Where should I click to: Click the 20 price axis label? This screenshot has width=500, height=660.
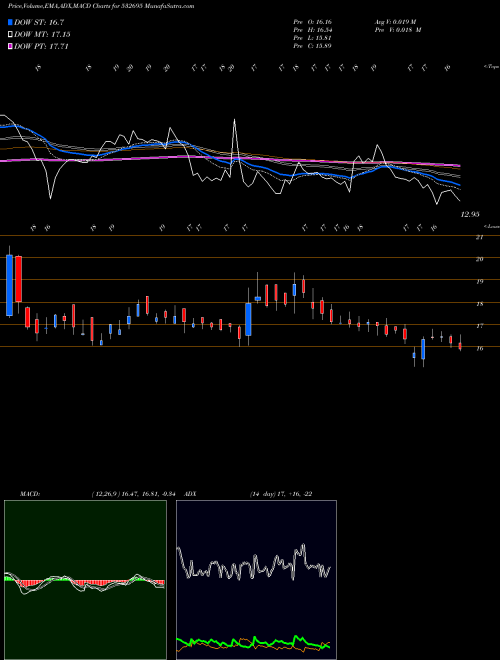479,259
